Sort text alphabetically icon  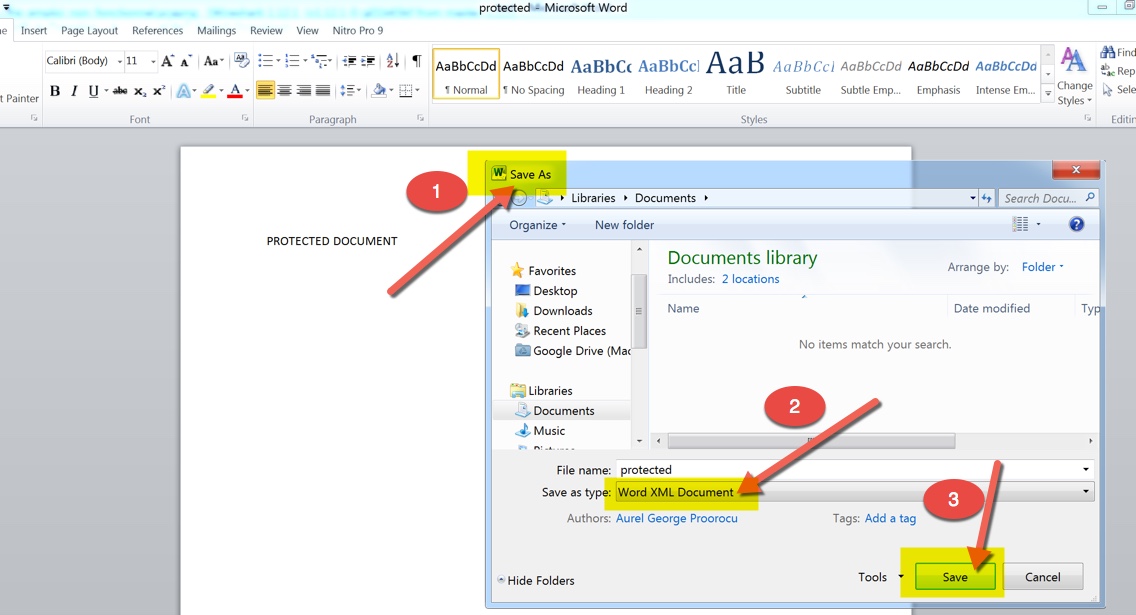tap(393, 61)
